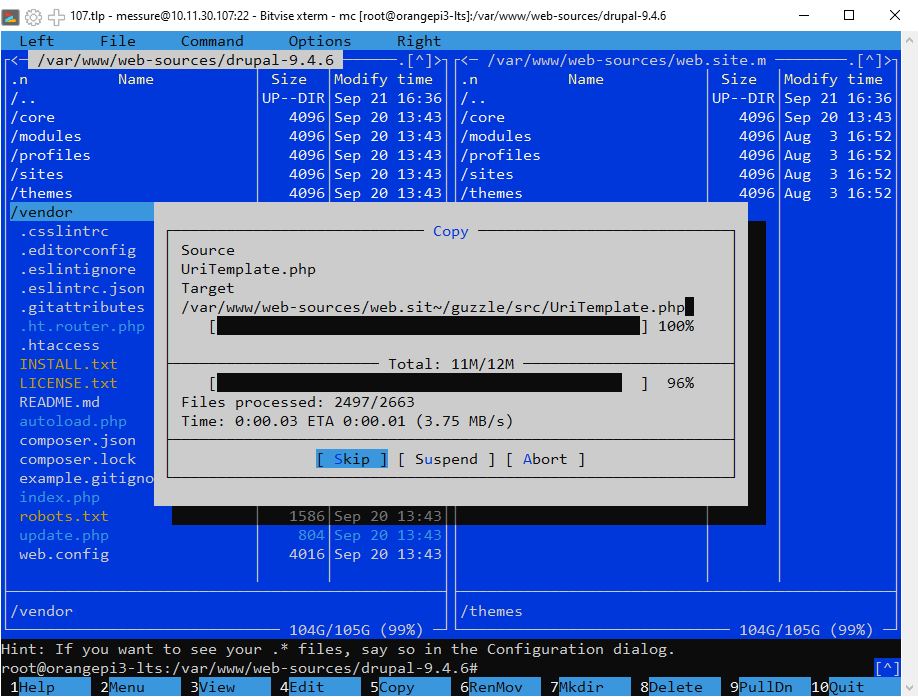The width and height of the screenshot is (919, 697).
Task: Select /modules directory in left panel
Action: point(133,136)
